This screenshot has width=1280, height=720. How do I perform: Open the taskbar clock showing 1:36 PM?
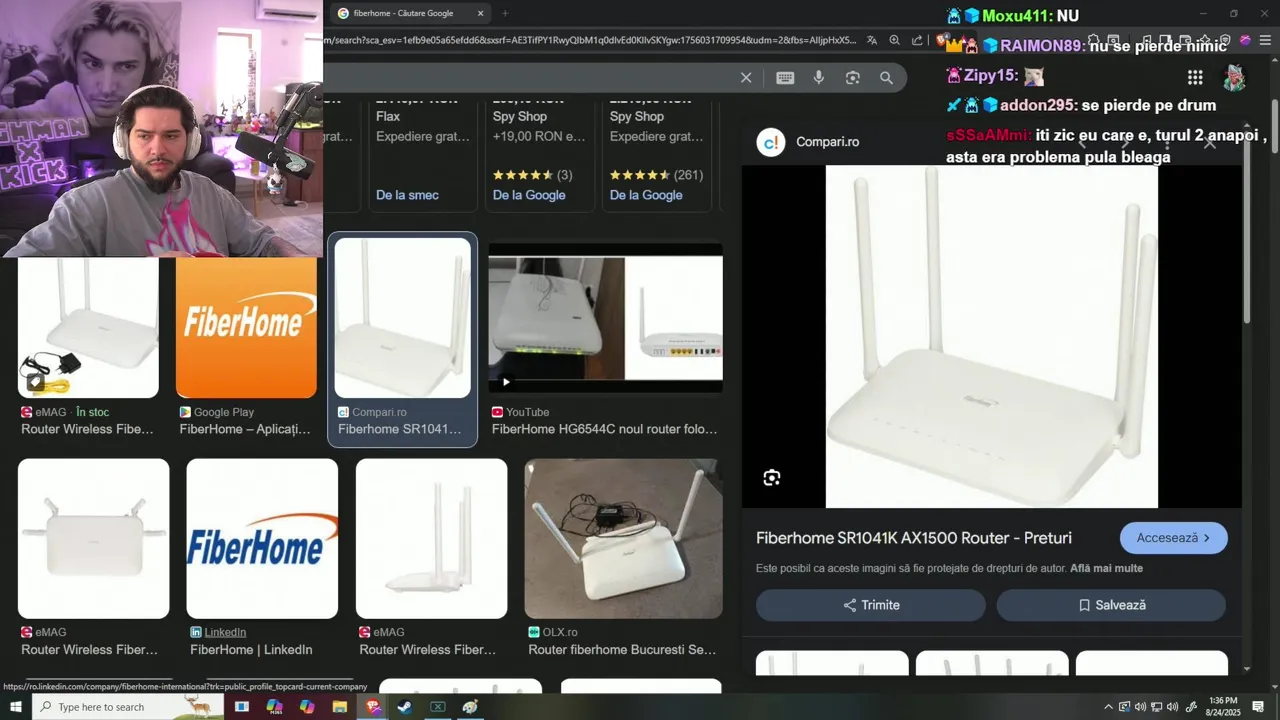coord(1223,707)
